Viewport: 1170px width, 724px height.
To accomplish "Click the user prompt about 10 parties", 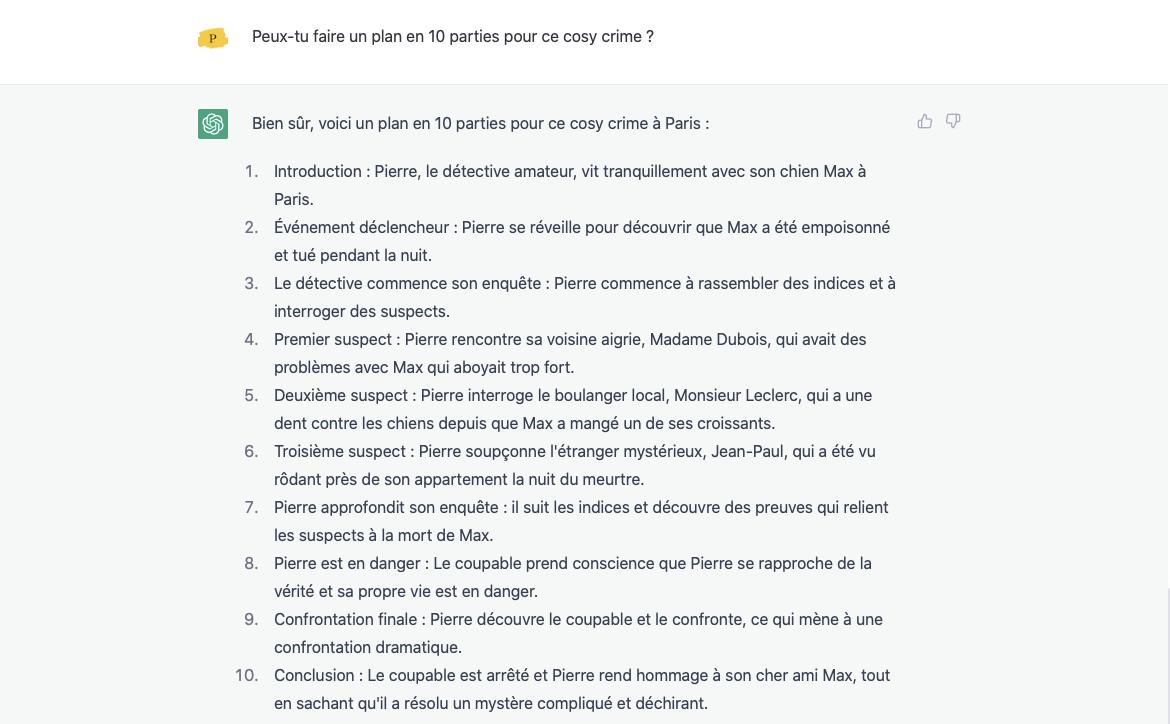I will click(x=452, y=37).
